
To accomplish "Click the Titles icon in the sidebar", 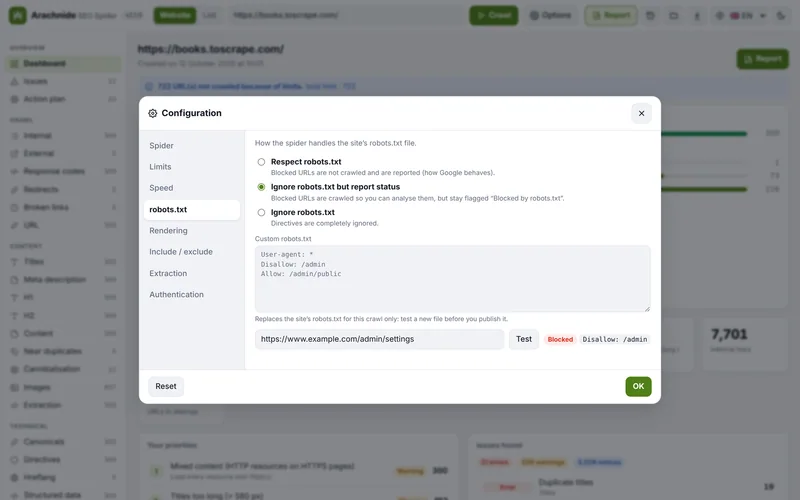I will coord(14,262).
